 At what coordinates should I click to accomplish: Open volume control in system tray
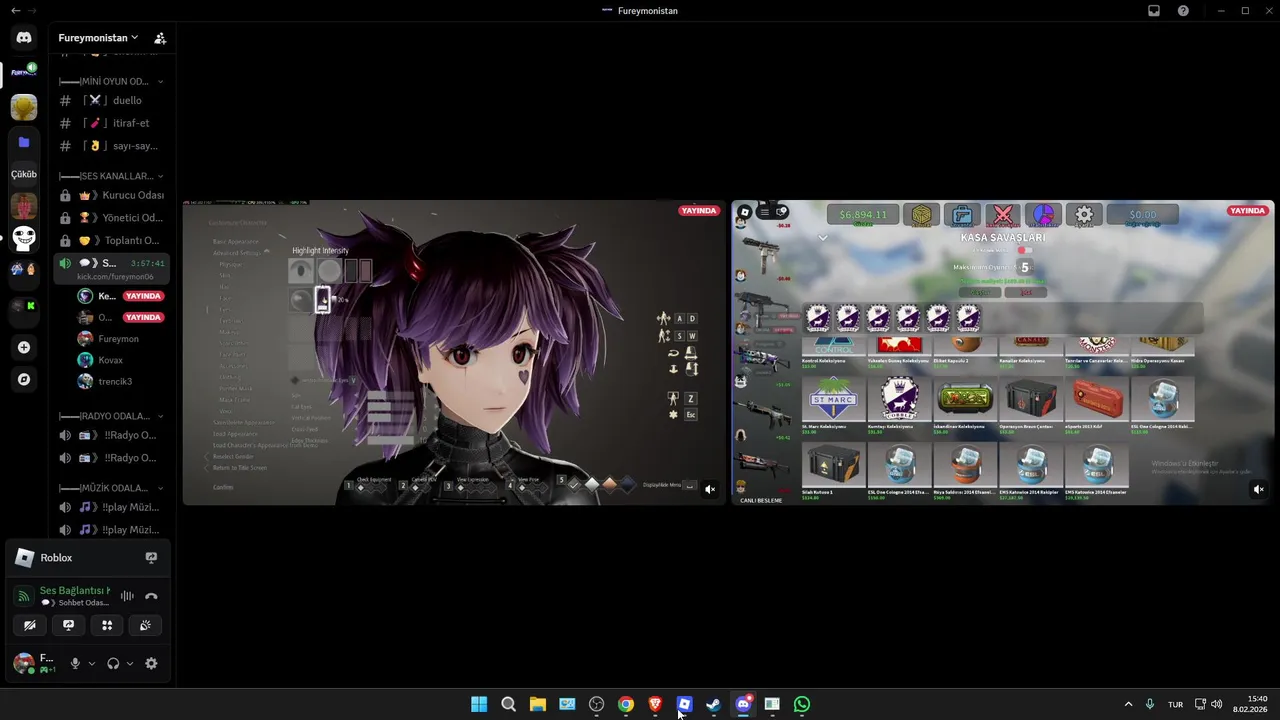(x=1217, y=704)
